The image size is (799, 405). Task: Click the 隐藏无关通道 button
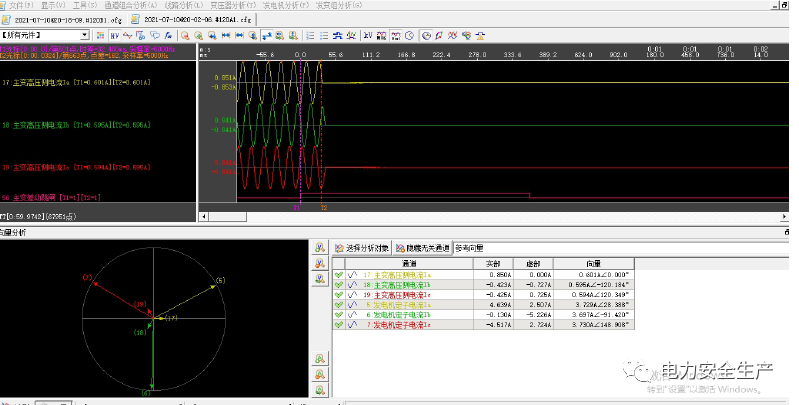point(421,247)
